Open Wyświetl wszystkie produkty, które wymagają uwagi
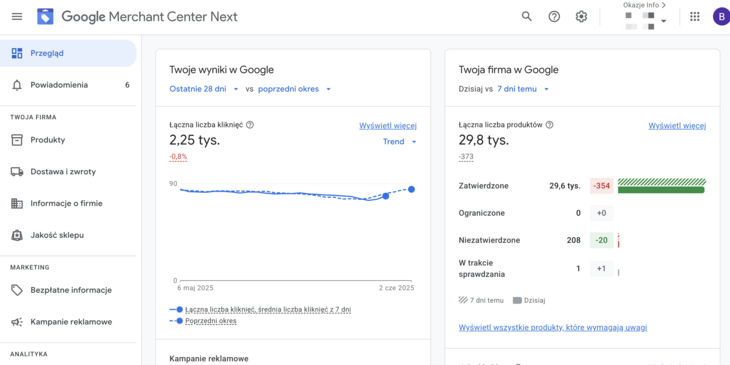Viewport: 730px width, 365px height. [x=553, y=327]
